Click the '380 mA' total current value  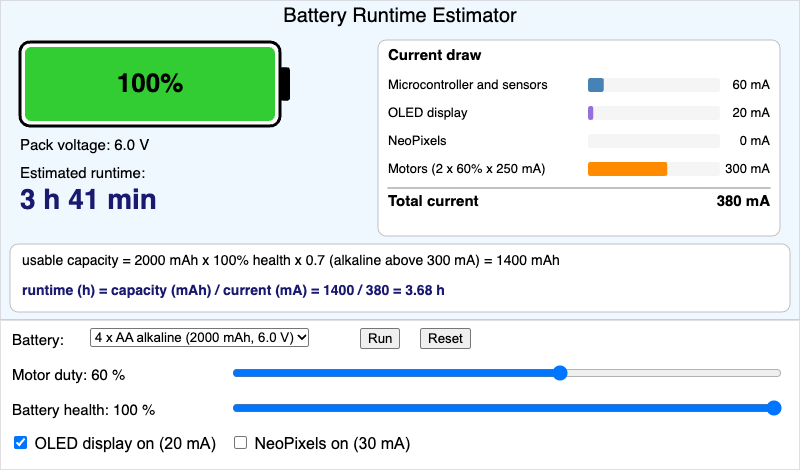tap(743, 201)
